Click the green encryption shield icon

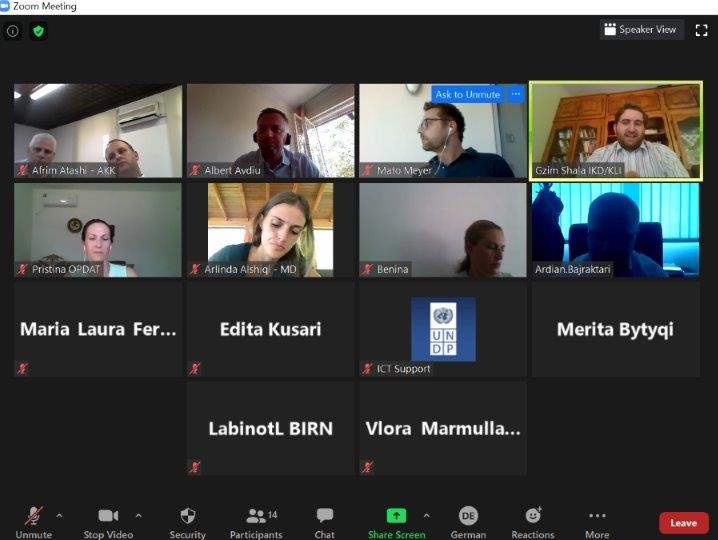coord(38,31)
